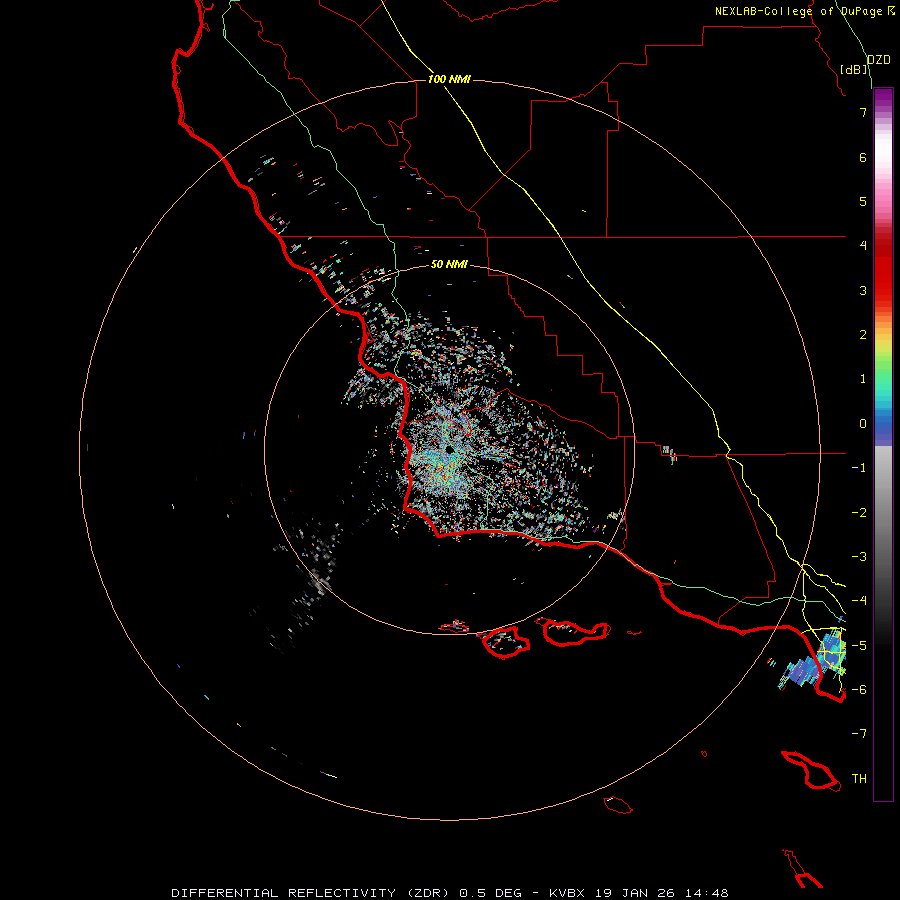Click the -5 dB colorbar label

pyautogui.click(x=859, y=645)
